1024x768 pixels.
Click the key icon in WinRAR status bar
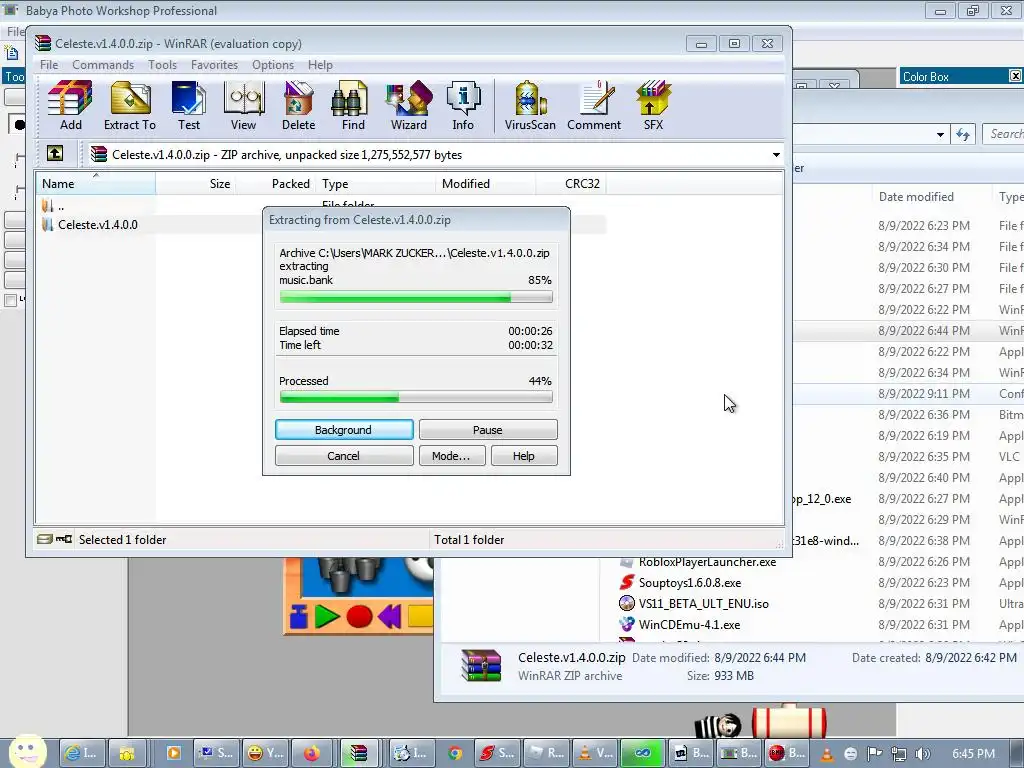[64, 539]
